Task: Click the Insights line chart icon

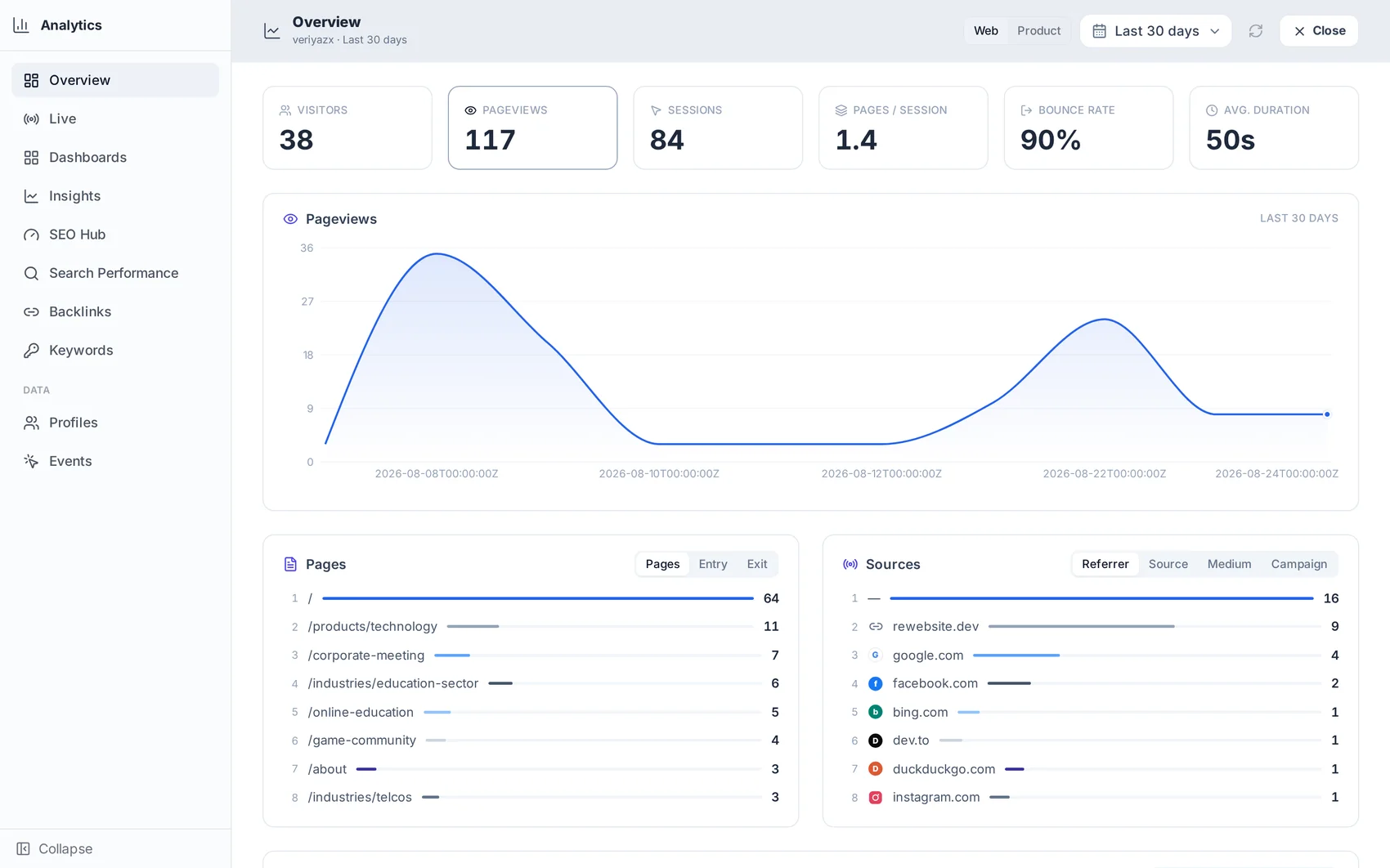Action: point(31,196)
